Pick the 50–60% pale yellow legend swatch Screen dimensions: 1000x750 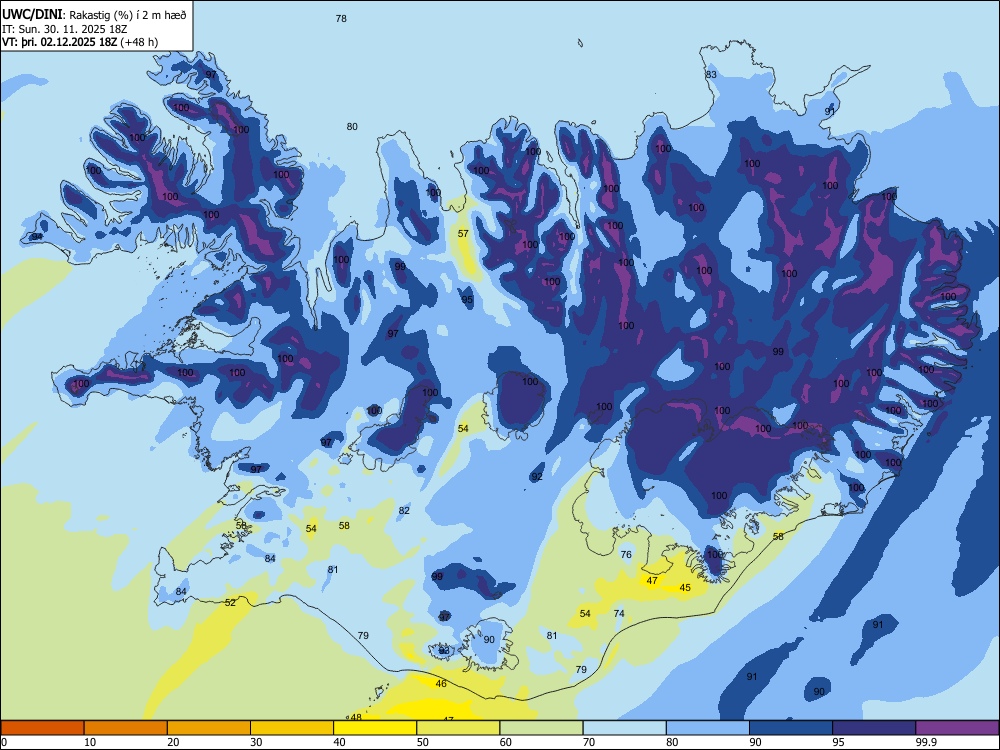pyautogui.click(x=458, y=728)
